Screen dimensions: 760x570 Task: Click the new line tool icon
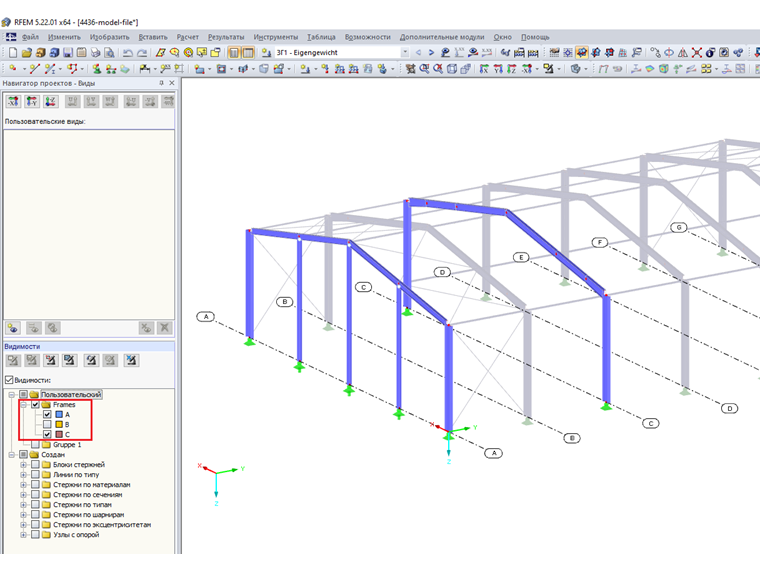33,69
